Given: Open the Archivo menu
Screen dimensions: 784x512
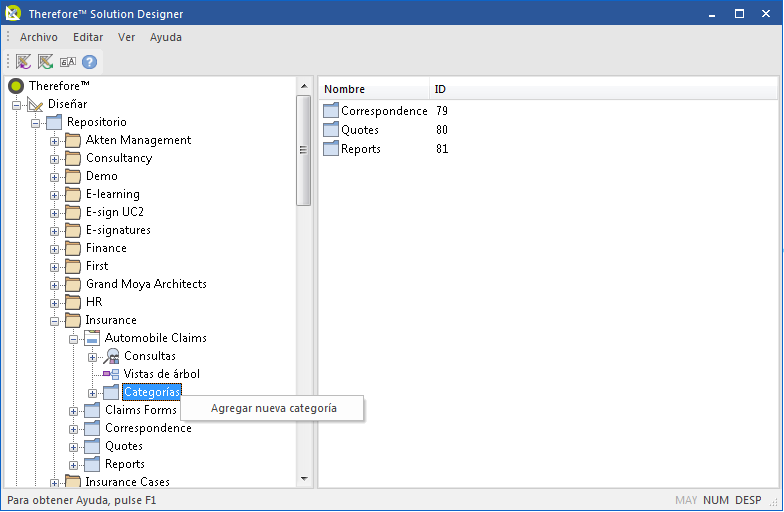Looking at the screenshot, I should [x=38, y=37].
